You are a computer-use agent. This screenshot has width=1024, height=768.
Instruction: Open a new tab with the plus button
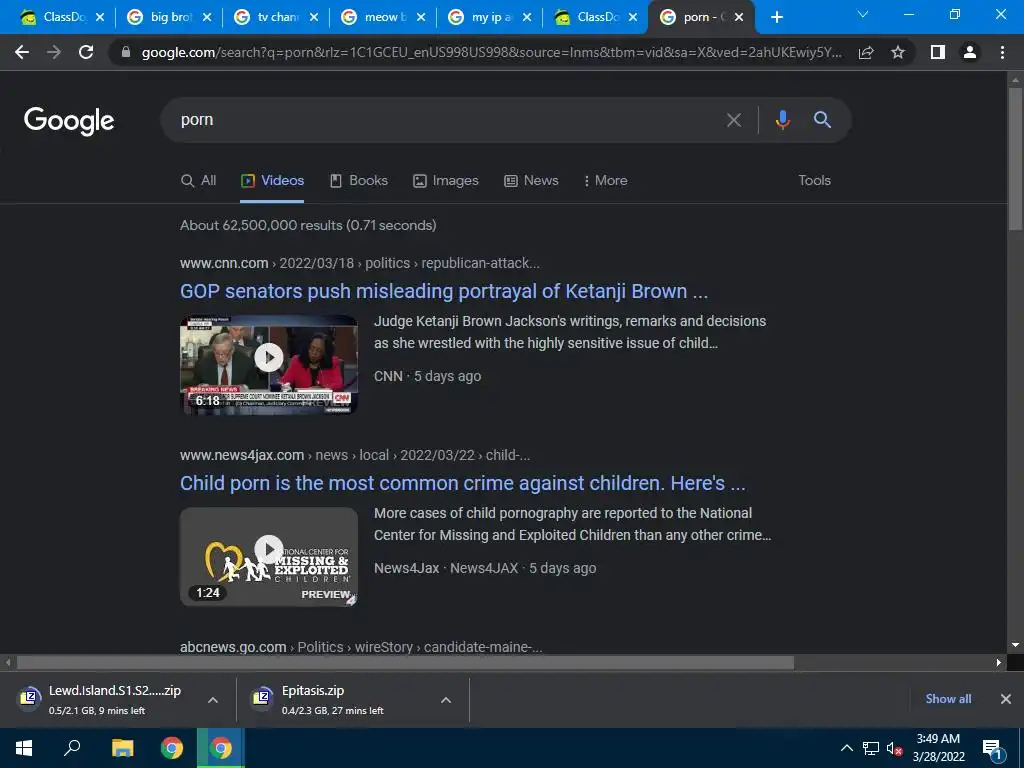[x=776, y=17]
